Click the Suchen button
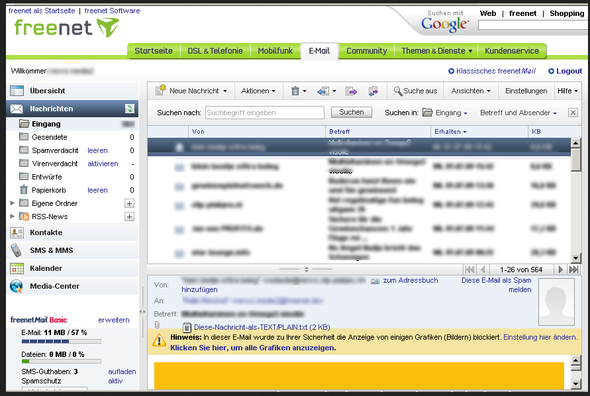Viewport: 590px width, 396px height. pos(351,112)
